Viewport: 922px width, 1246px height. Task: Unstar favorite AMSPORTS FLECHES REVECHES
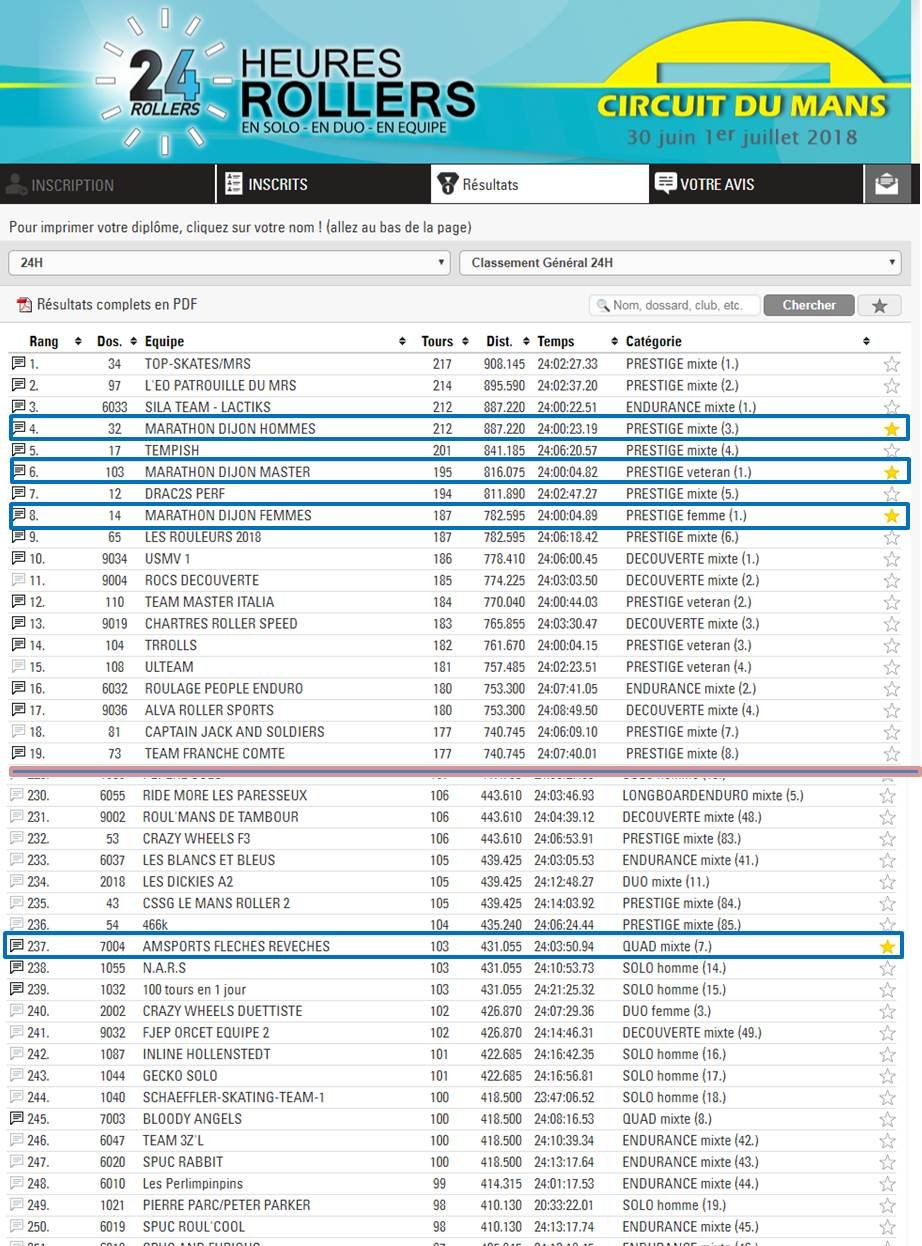coord(887,946)
